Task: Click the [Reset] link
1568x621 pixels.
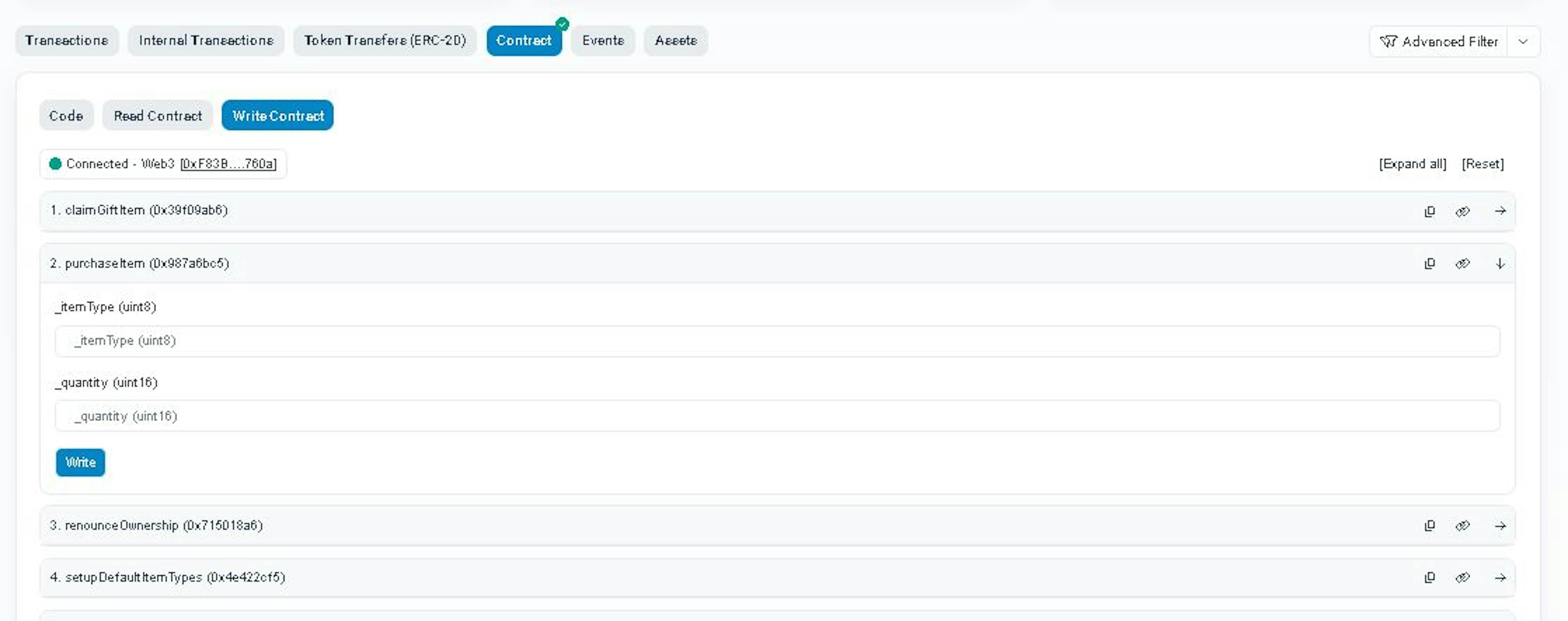Action: pyautogui.click(x=1482, y=164)
